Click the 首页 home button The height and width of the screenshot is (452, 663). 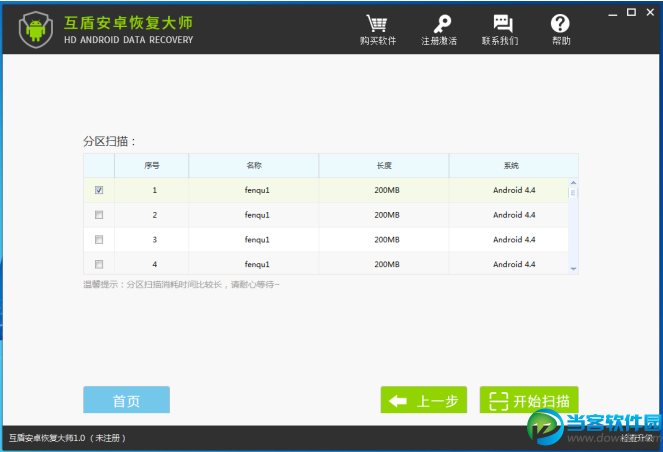click(x=126, y=400)
